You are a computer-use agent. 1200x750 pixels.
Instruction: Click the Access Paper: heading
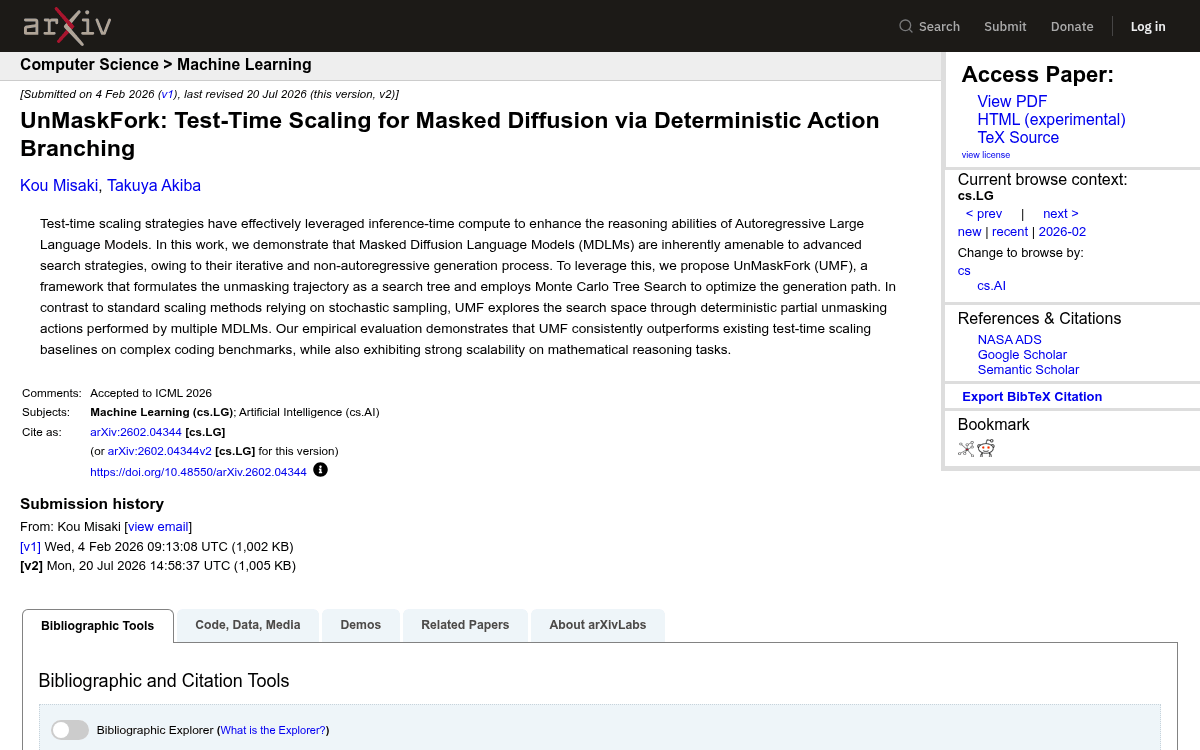1037,75
